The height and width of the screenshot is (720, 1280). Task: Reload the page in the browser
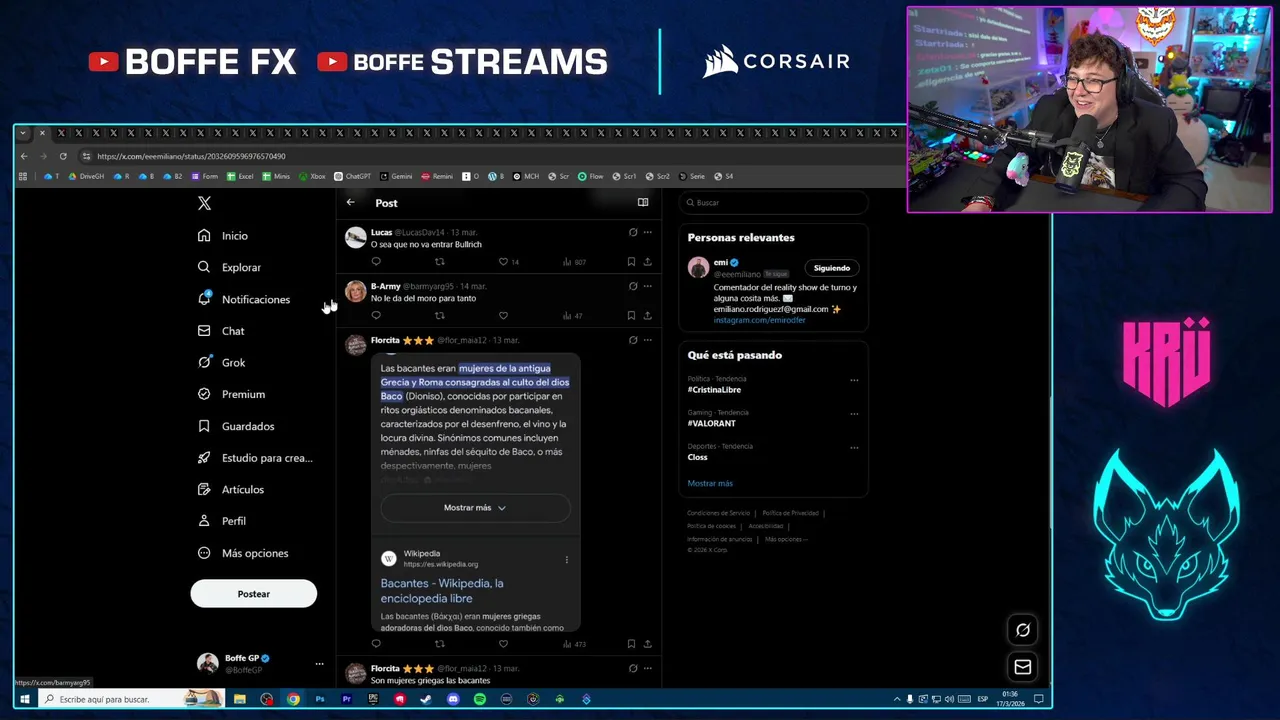pyautogui.click(x=63, y=156)
